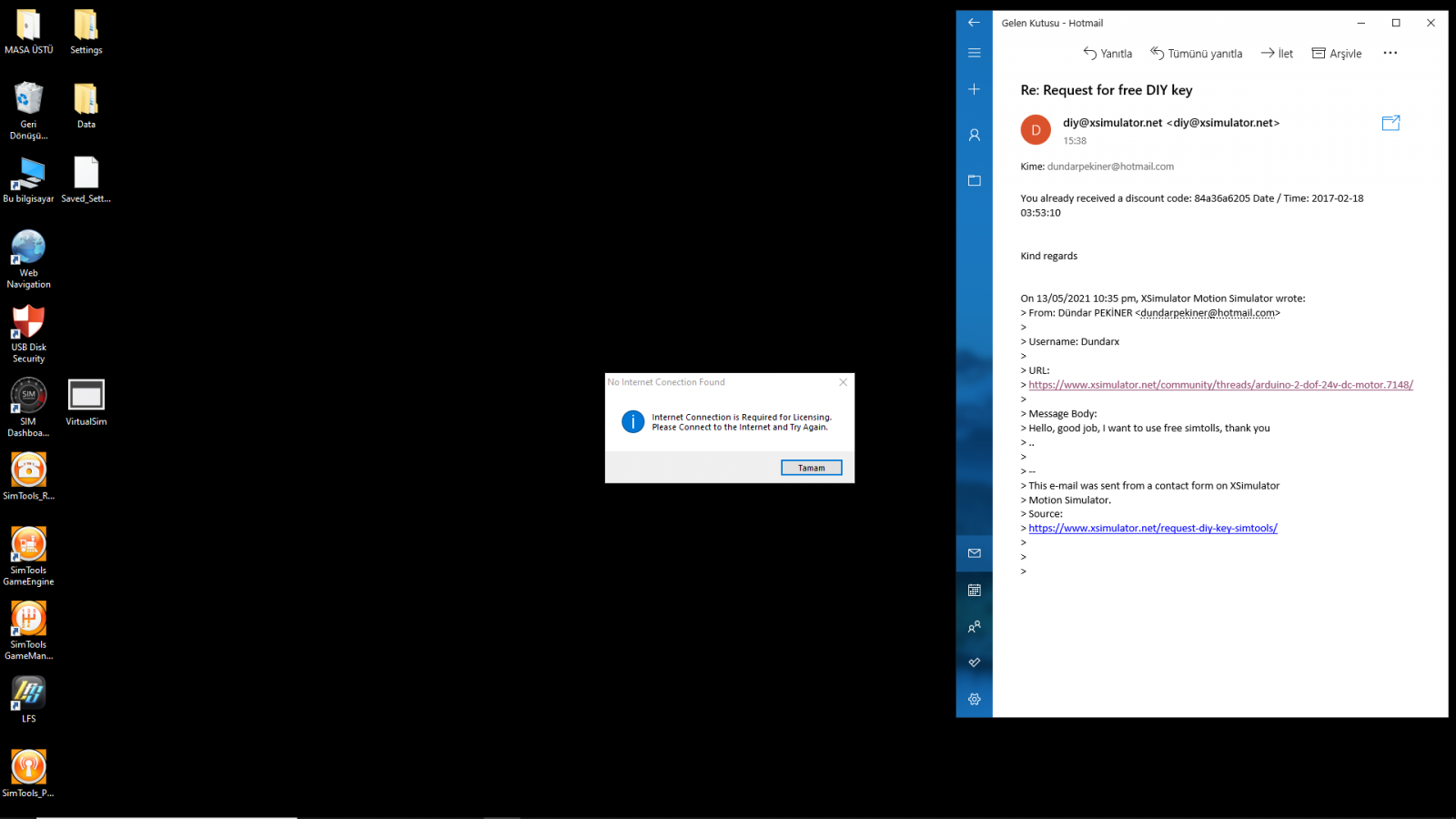Screen dimensions: 1456x819
Task: Select the SimTools GameManager shortcut
Action: [x=28, y=631]
